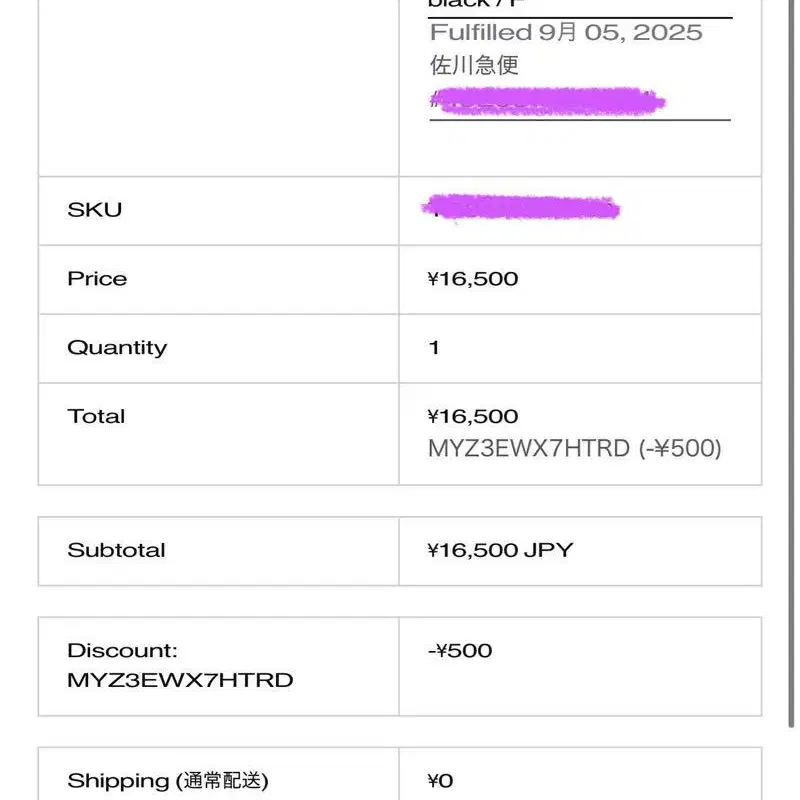Click the -¥500 discount amount
This screenshot has width=800, height=800.
460,651
